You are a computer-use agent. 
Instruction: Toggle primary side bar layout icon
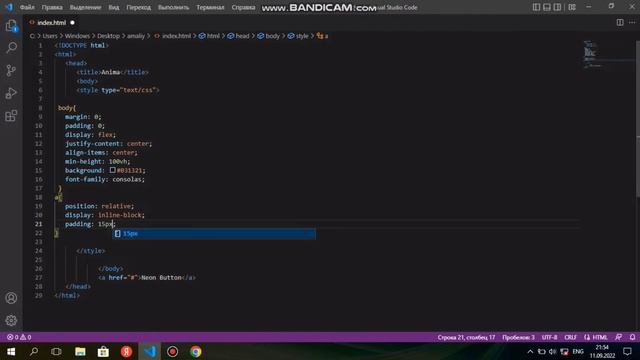[x=536, y=7]
